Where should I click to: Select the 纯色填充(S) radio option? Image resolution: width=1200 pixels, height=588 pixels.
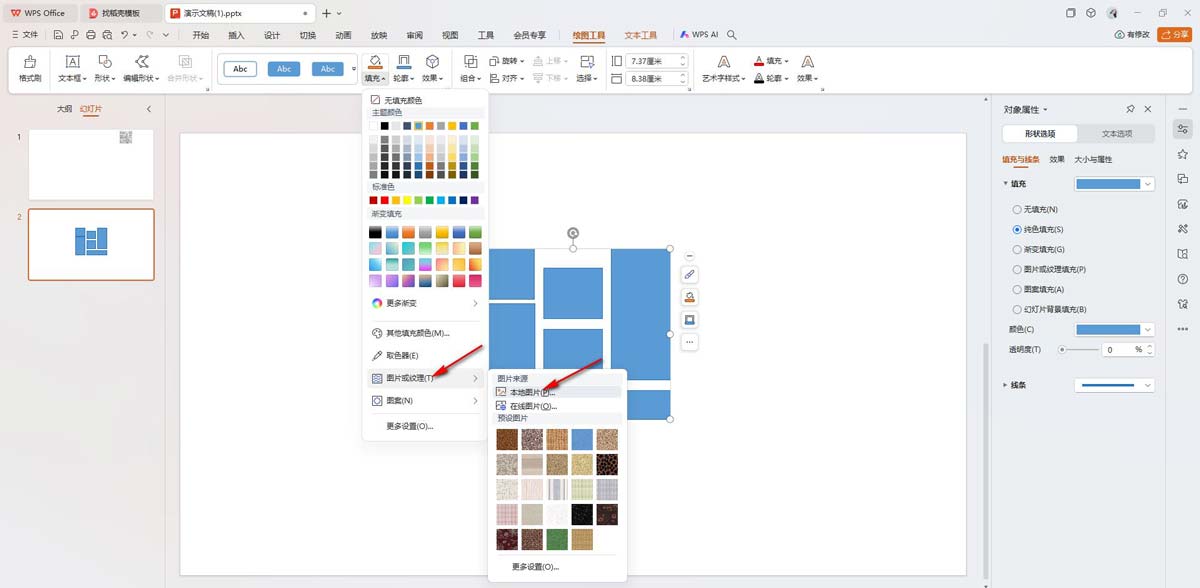(1018, 229)
